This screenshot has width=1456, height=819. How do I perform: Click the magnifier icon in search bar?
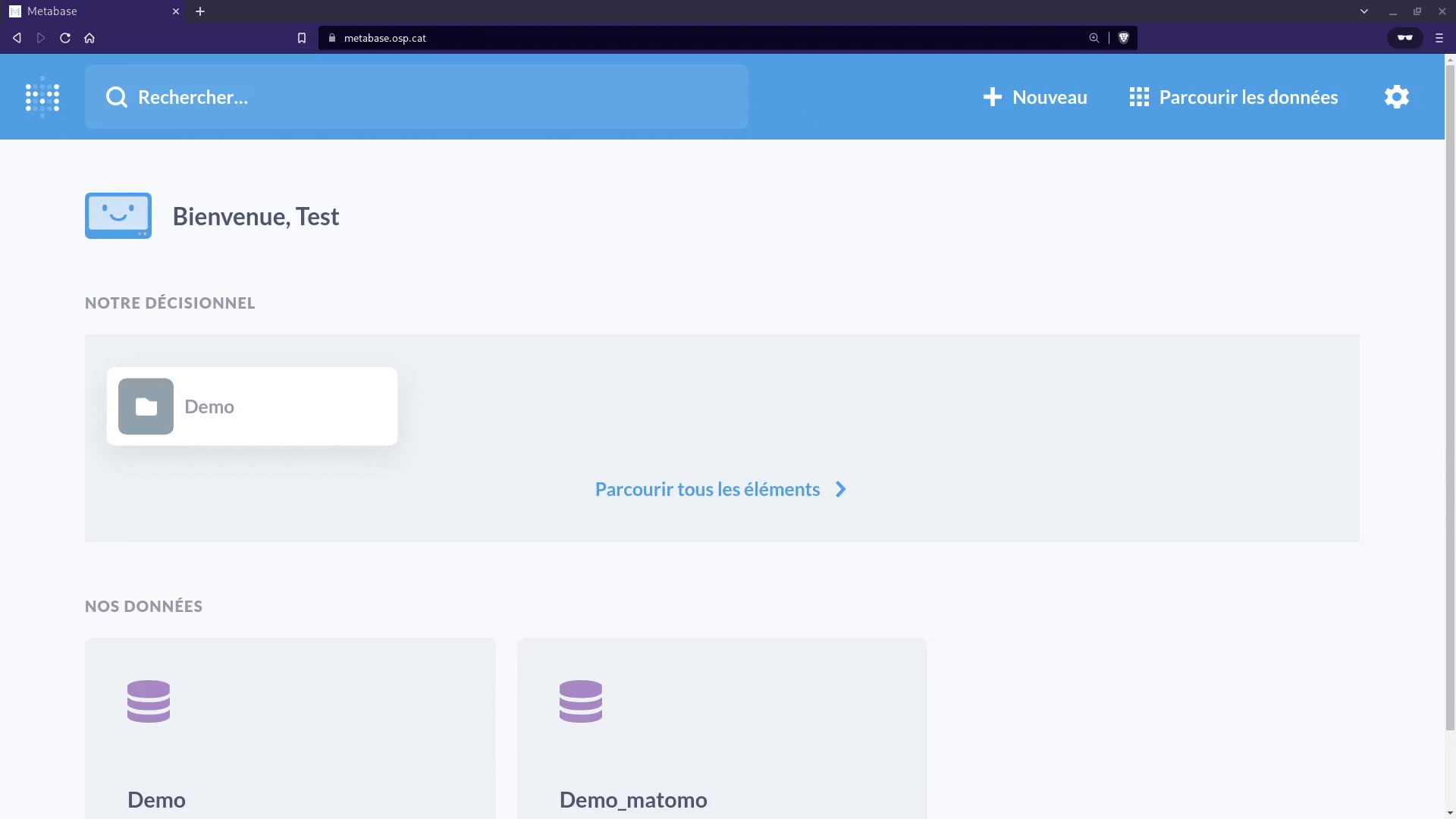117,97
